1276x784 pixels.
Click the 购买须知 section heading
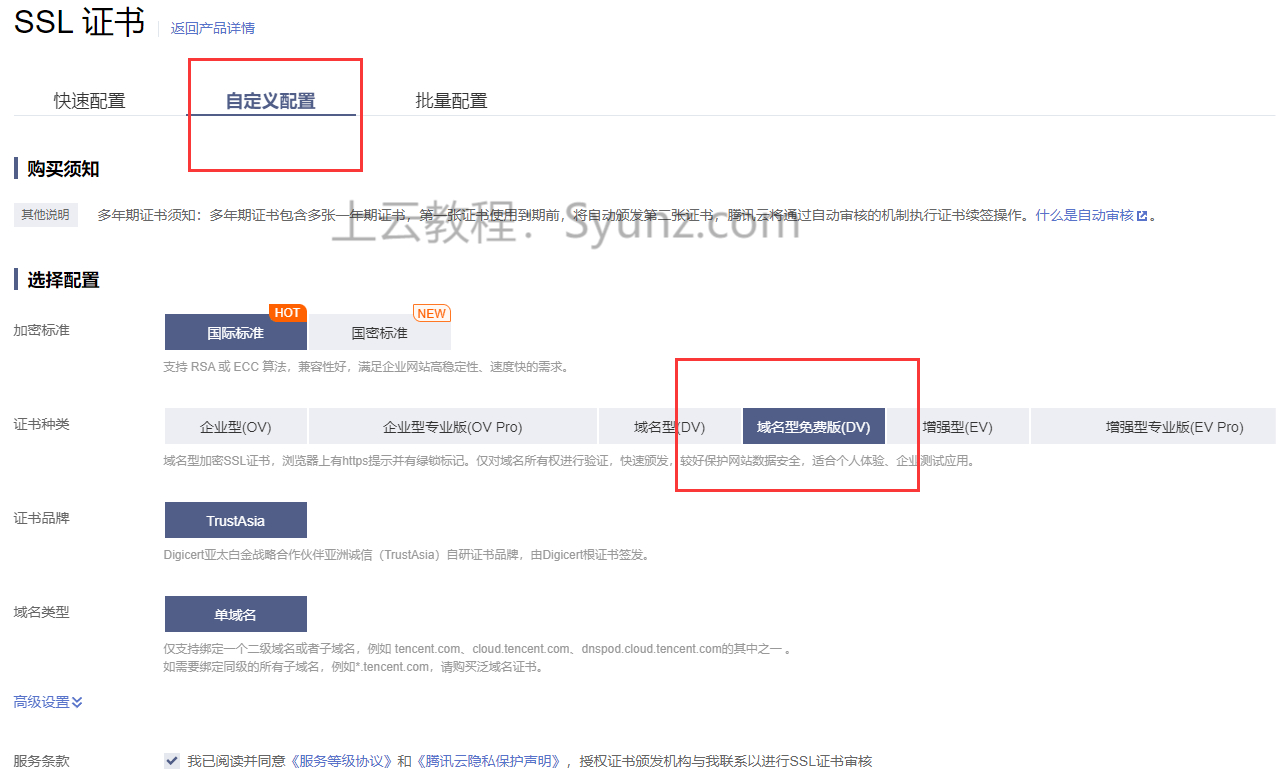[x=63, y=169]
